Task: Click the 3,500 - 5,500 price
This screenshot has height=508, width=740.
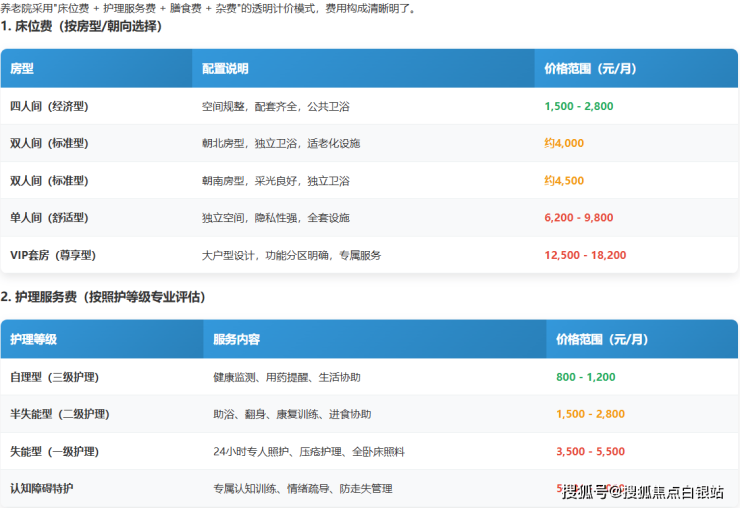Action: tap(590, 451)
